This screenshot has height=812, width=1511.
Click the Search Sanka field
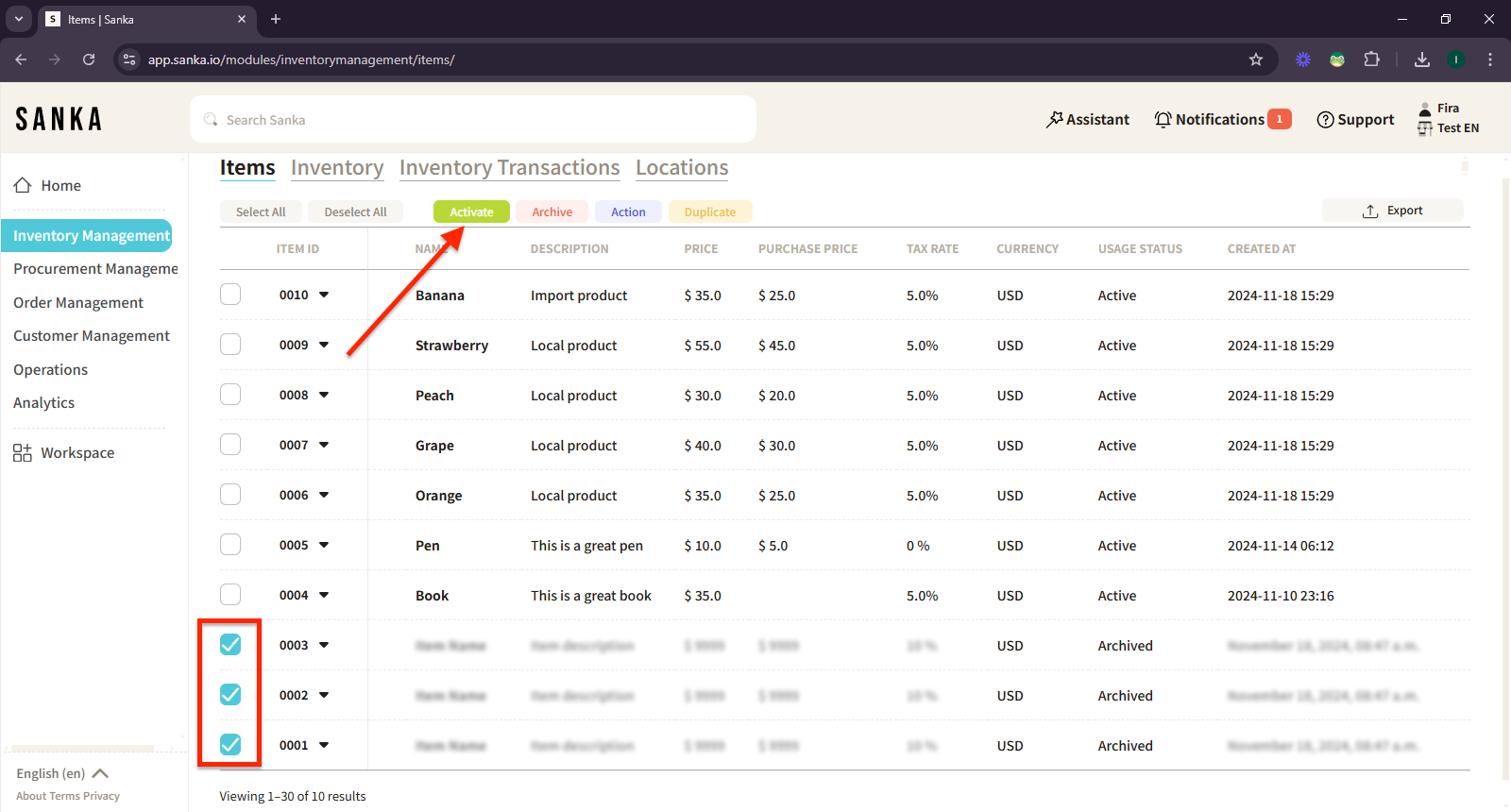[472, 120]
